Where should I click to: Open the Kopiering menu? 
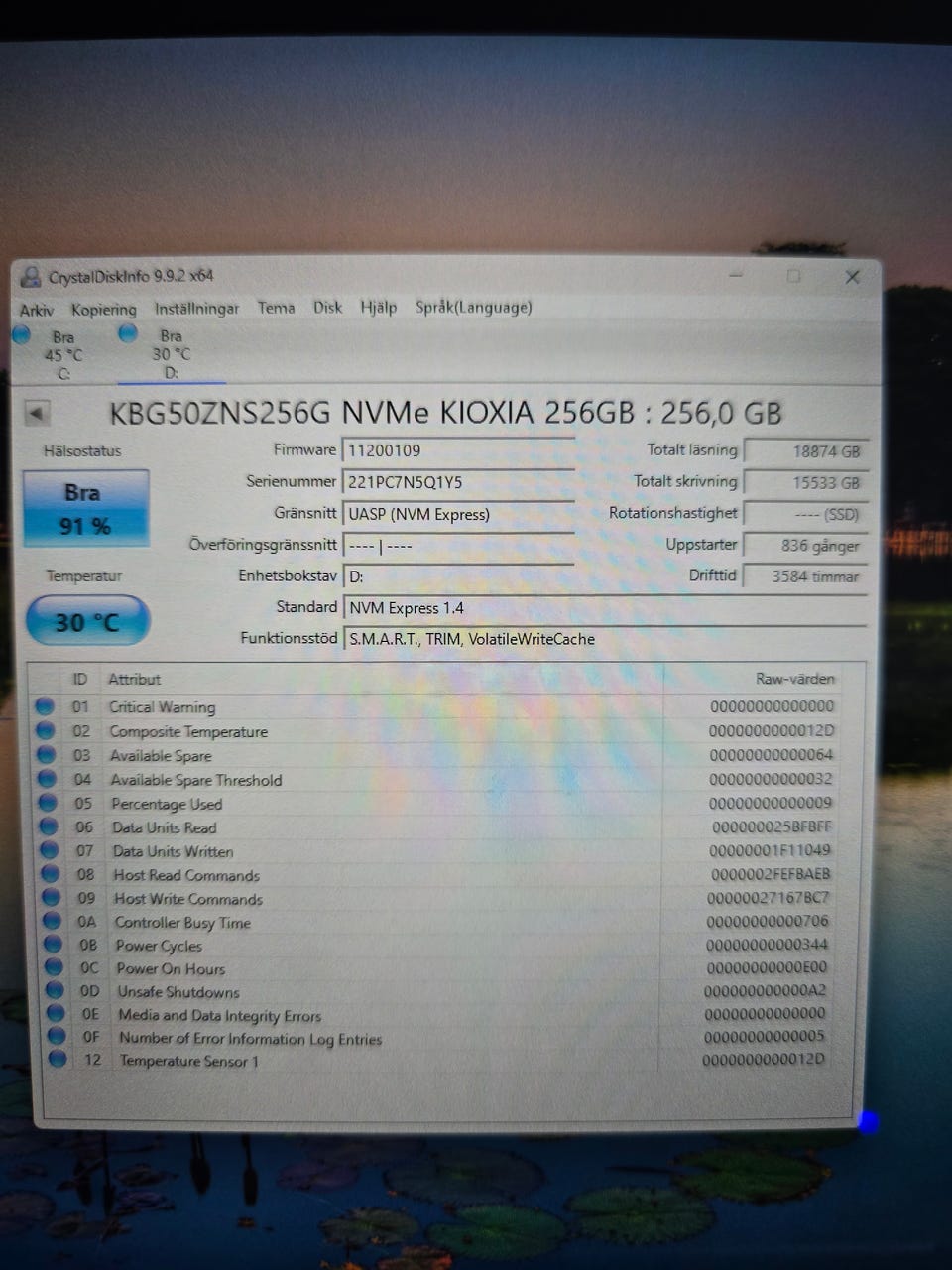coord(104,310)
